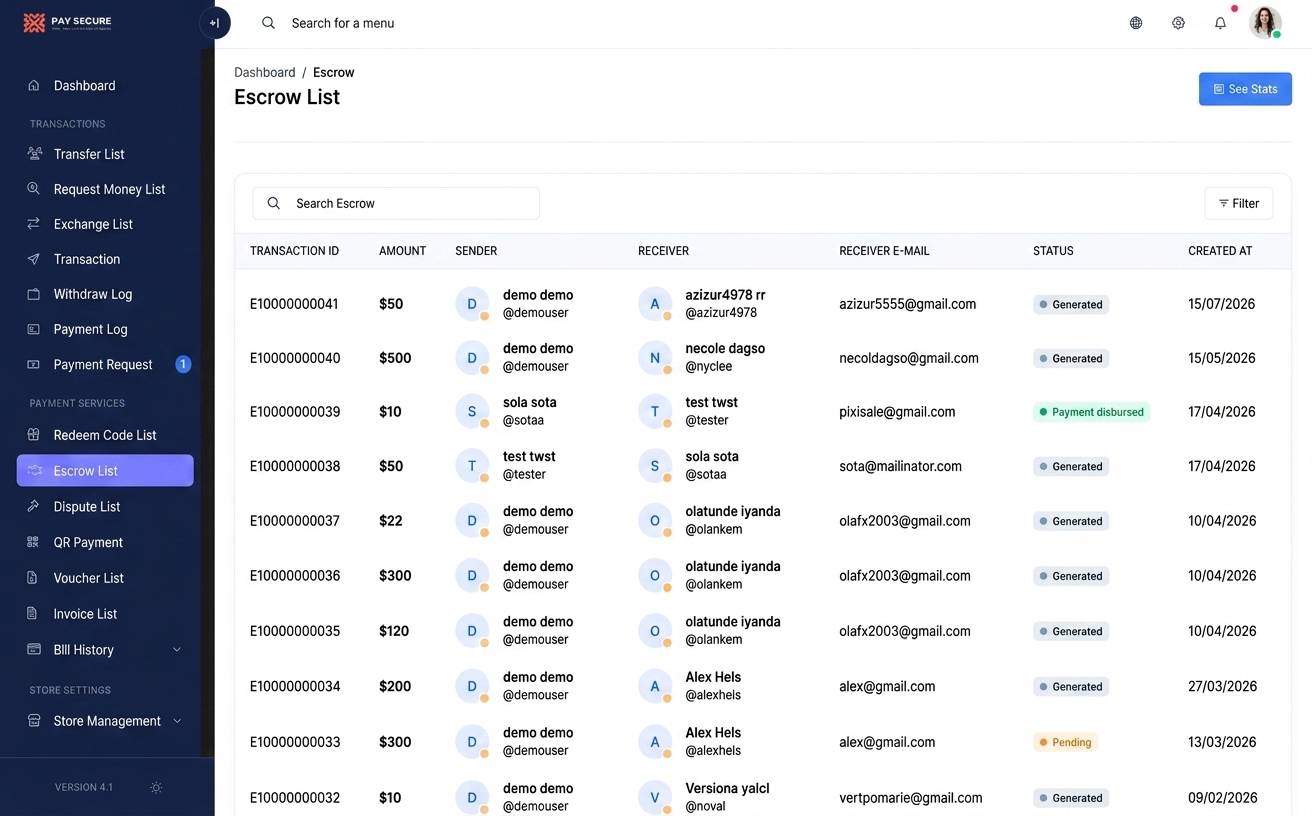This screenshot has height=816, width=1312.
Task: Click the Withdraw Log sidebar icon
Action: (x=34, y=294)
